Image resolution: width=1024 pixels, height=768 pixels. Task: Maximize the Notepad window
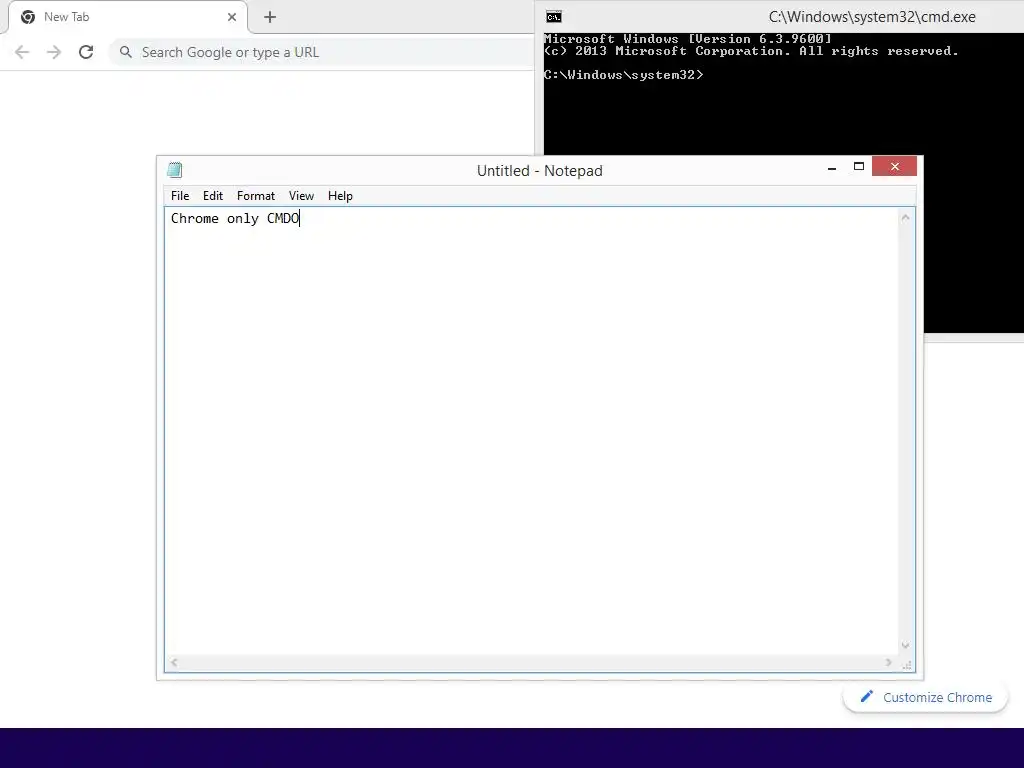point(859,167)
